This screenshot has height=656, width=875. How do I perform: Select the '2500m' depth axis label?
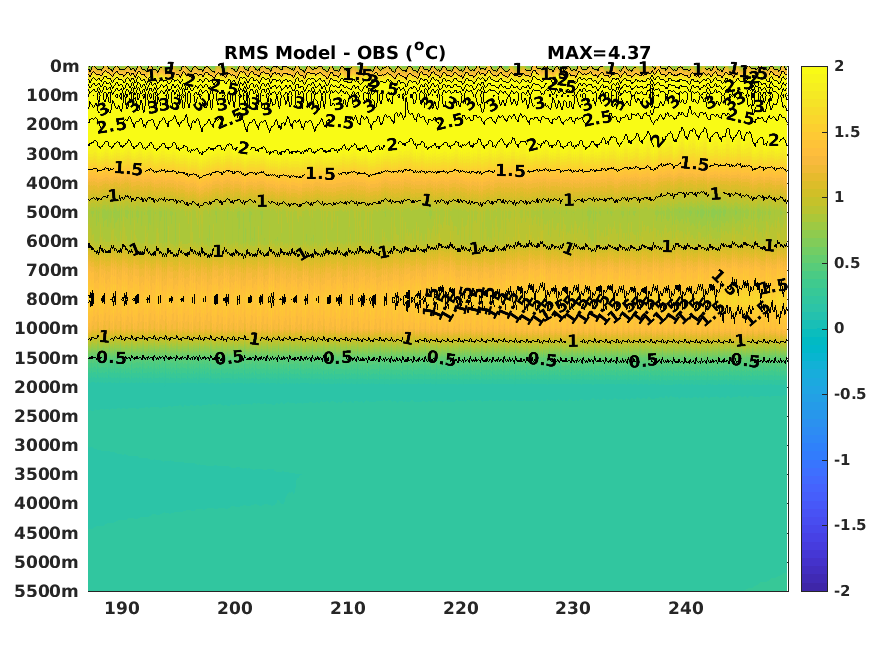click(x=47, y=416)
